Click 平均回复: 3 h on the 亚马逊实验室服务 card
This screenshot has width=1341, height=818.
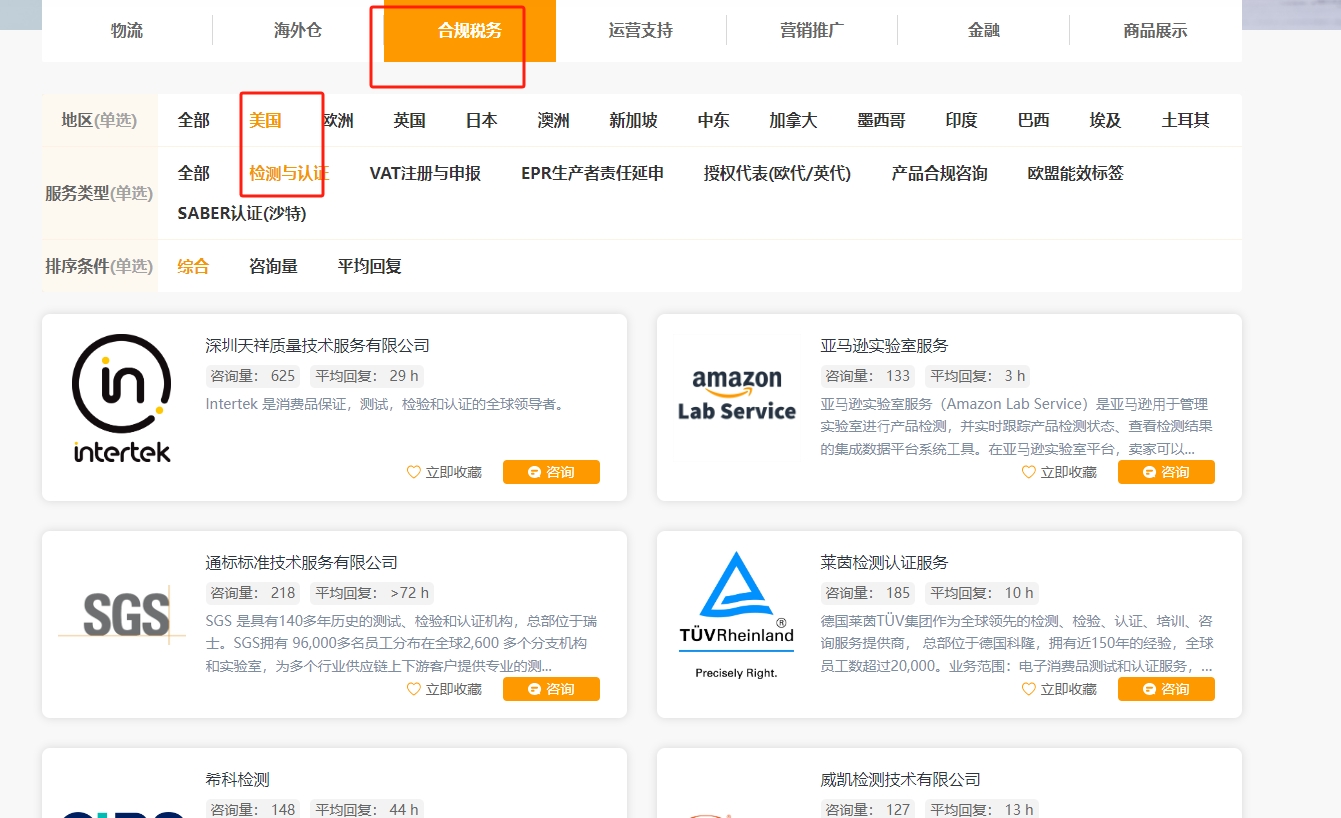tap(977, 376)
